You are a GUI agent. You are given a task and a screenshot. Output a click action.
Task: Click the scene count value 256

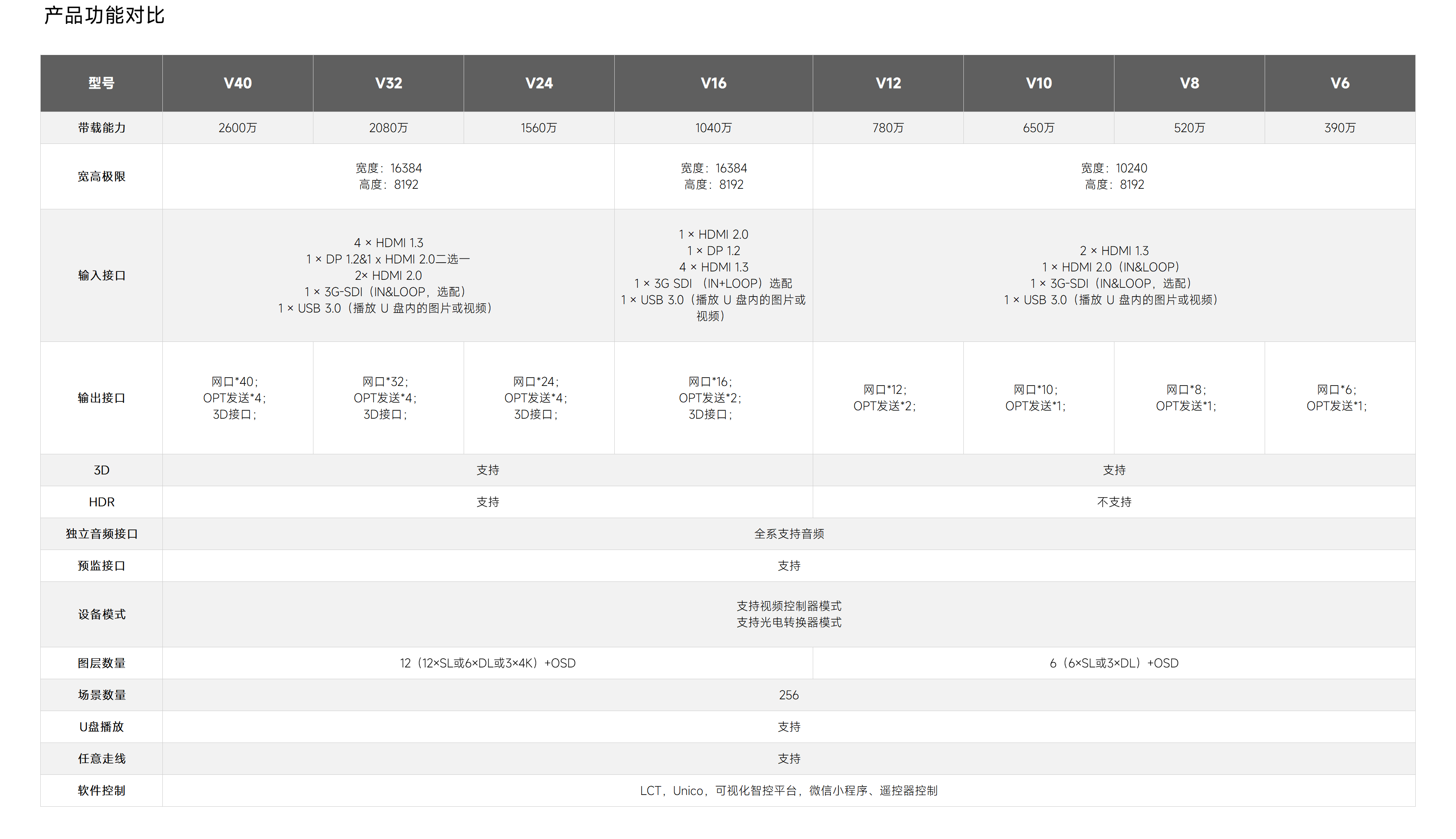789,695
